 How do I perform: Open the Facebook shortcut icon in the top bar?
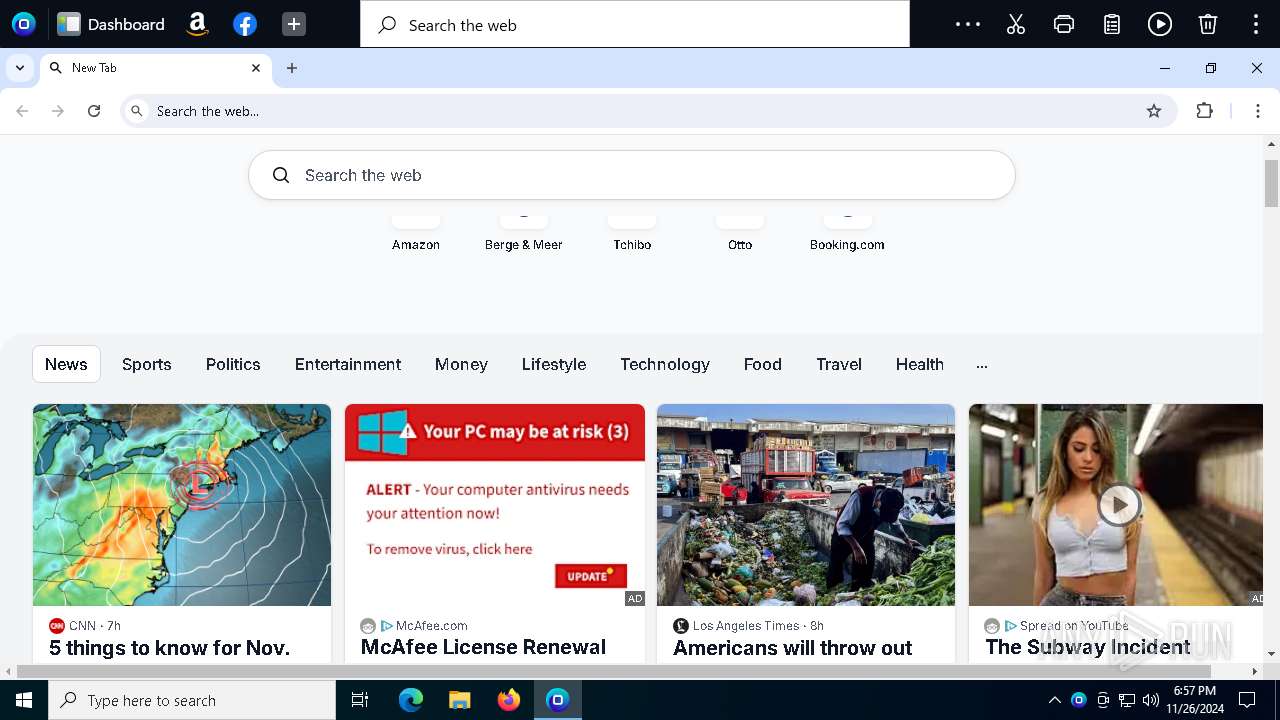point(245,24)
